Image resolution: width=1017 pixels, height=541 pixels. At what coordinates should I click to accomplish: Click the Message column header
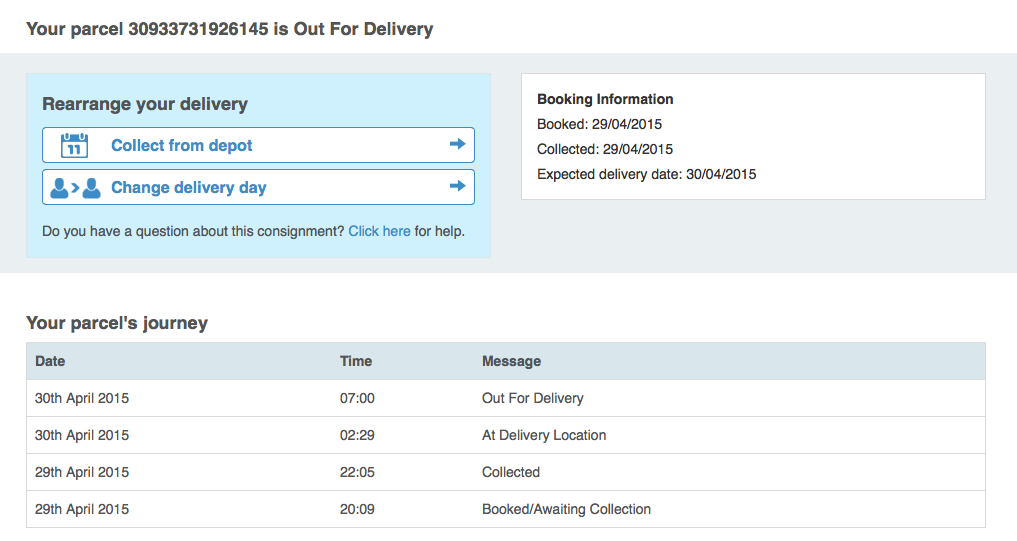(511, 361)
